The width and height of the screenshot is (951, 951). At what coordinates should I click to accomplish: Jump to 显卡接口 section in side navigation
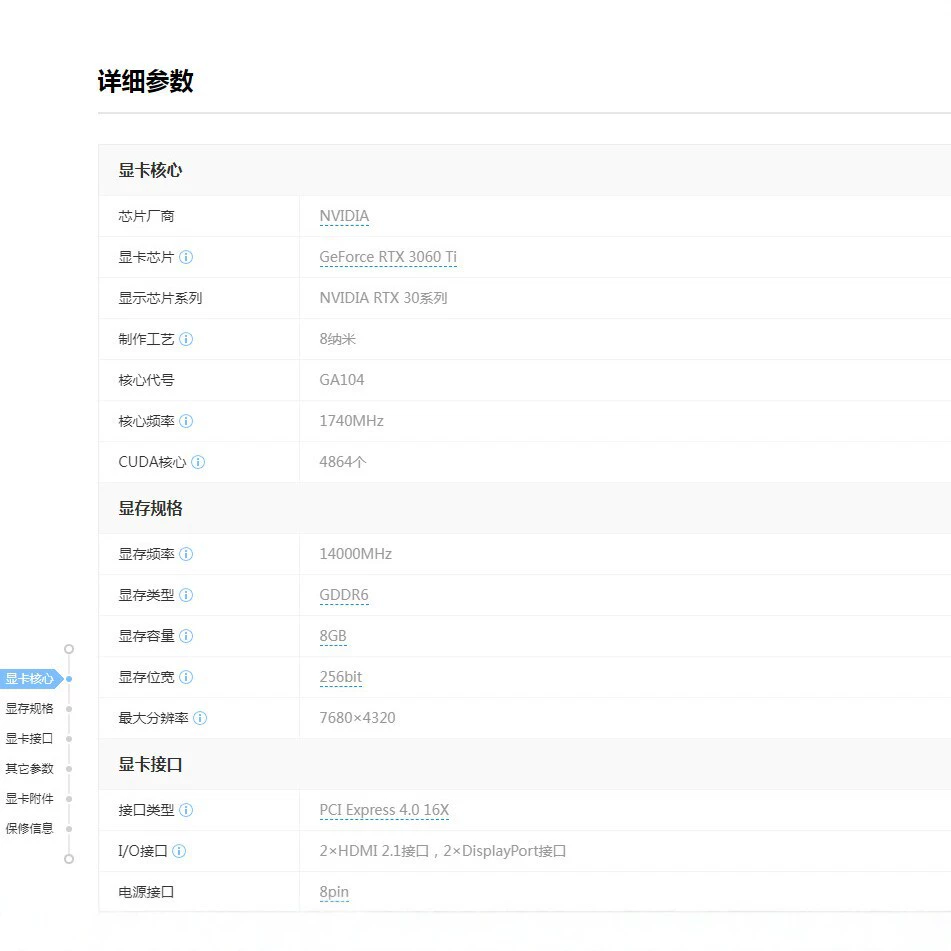click(x=30, y=739)
